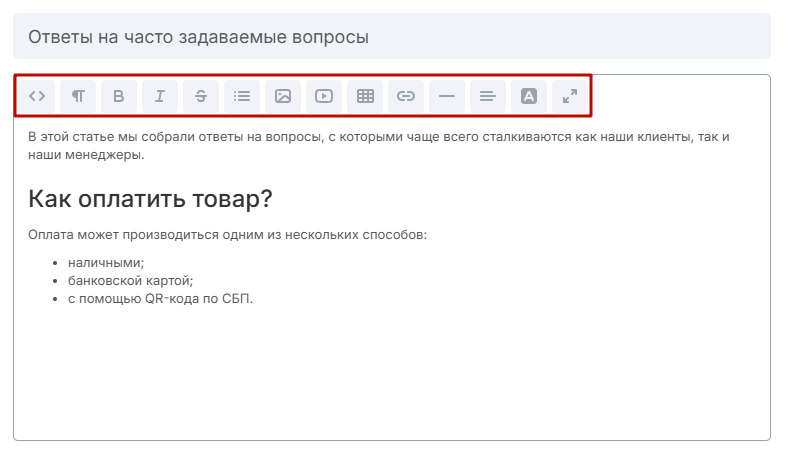This screenshot has height=459, width=786.
Task: Open the list options button
Action: [x=242, y=96]
